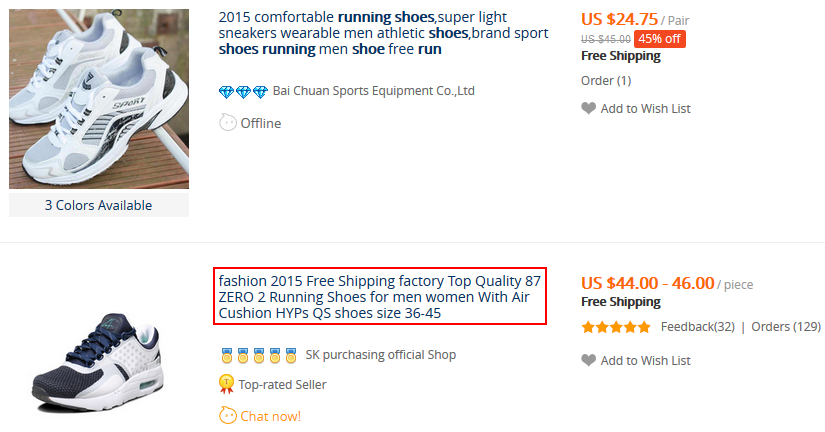
Task: Click the US $24.75 price
Action: click(619, 19)
